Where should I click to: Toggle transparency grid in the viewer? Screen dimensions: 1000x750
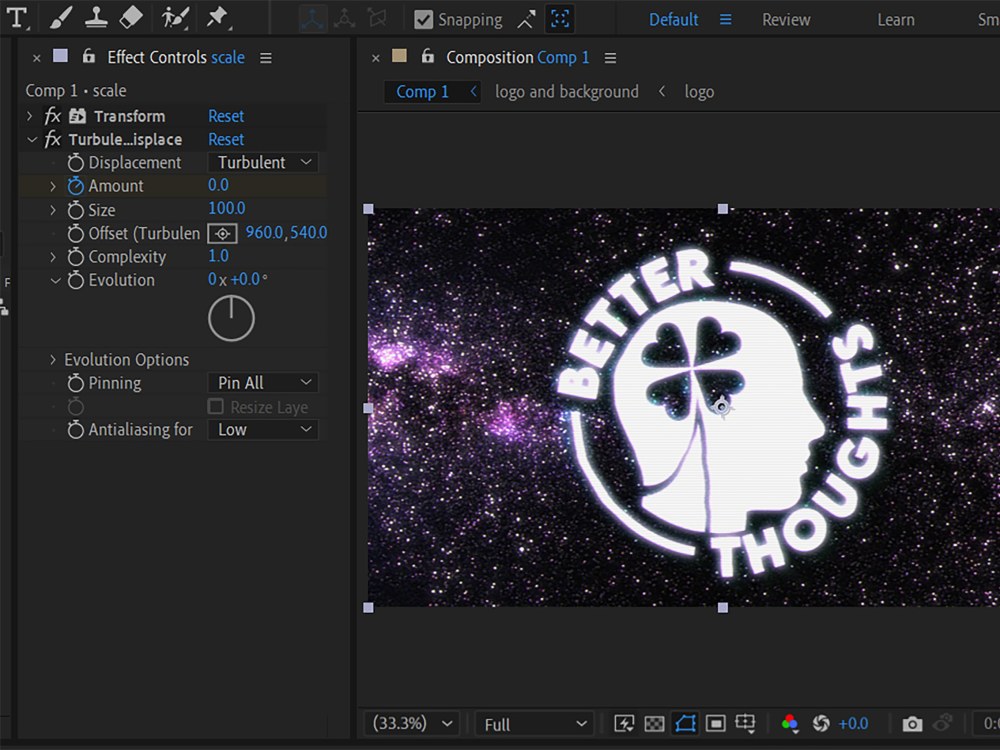coord(655,722)
